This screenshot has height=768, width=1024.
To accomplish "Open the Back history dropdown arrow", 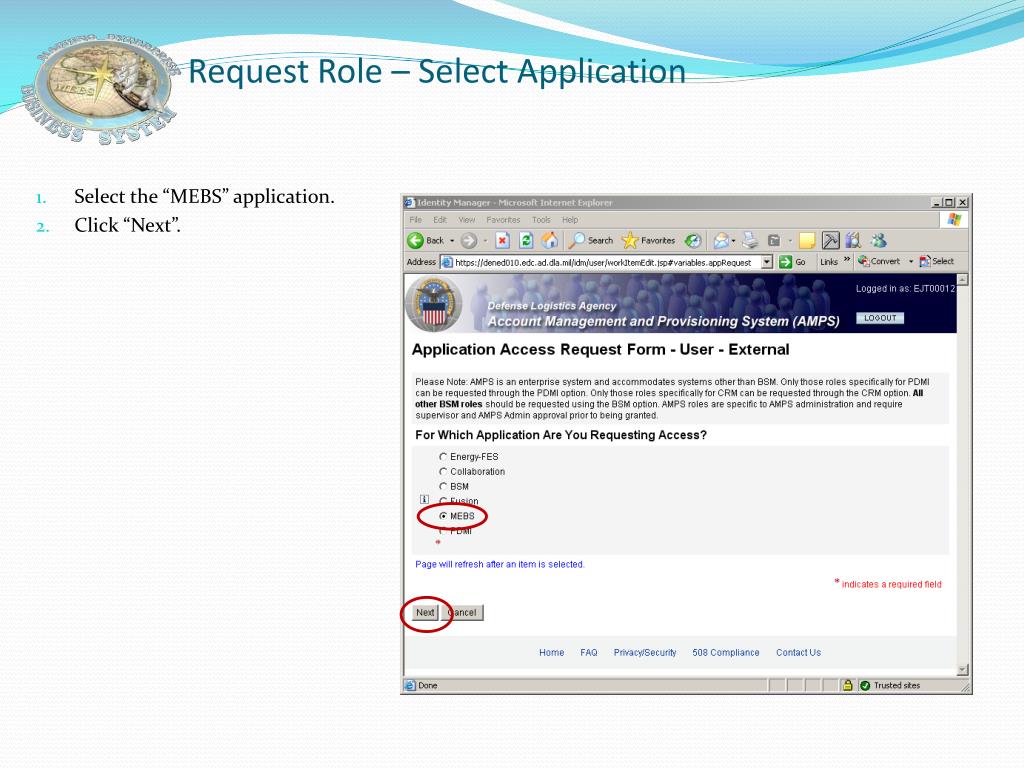I will coord(452,241).
